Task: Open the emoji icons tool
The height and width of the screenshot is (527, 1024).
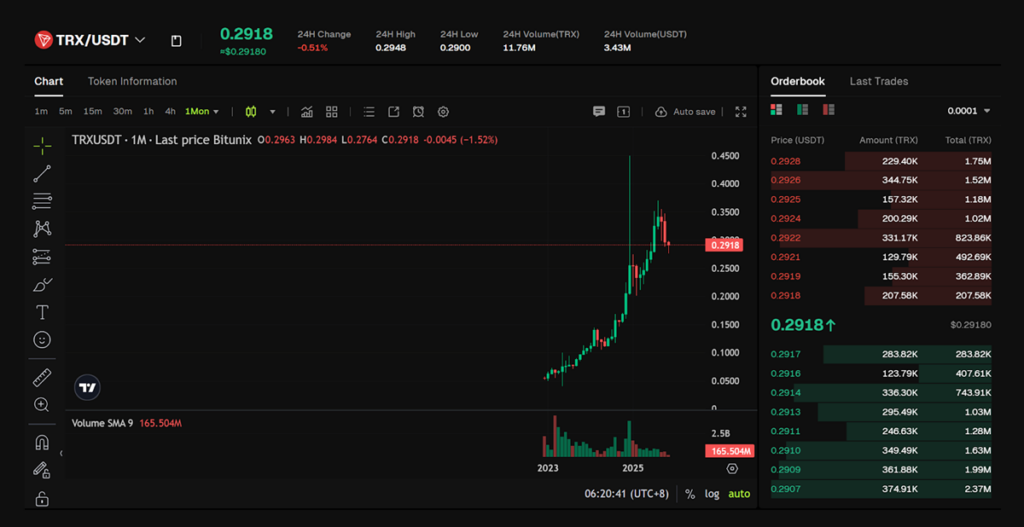Action: click(x=42, y=340)
